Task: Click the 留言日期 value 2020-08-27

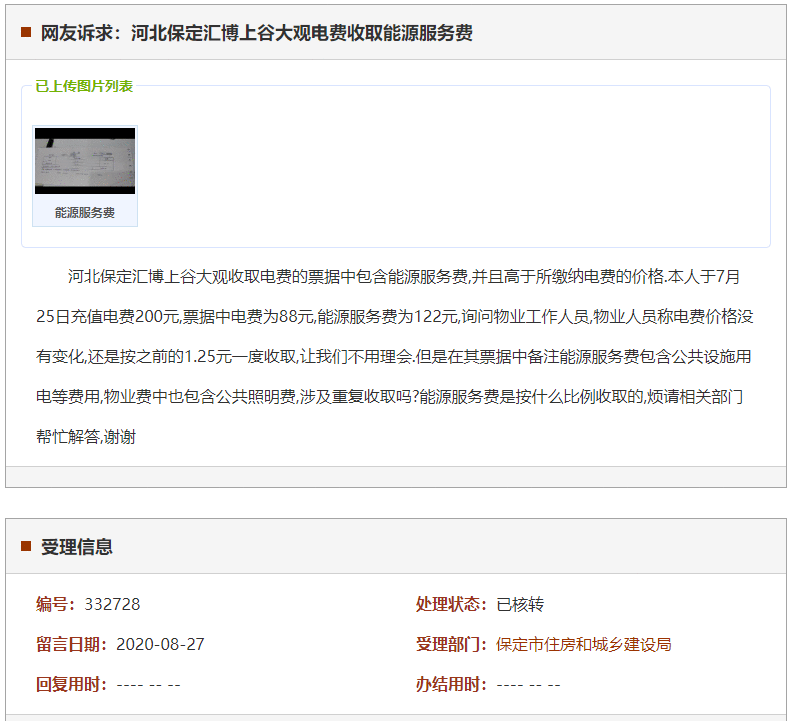Action: pyautogui.click(x=160, y=644)
